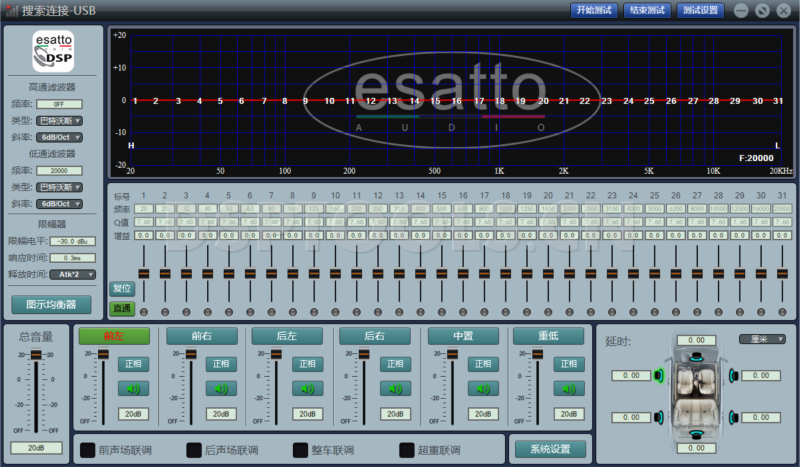800x467 pixels.
Task: Open the 厘米 delay unit dropdown
Action: tap(762, 339)
